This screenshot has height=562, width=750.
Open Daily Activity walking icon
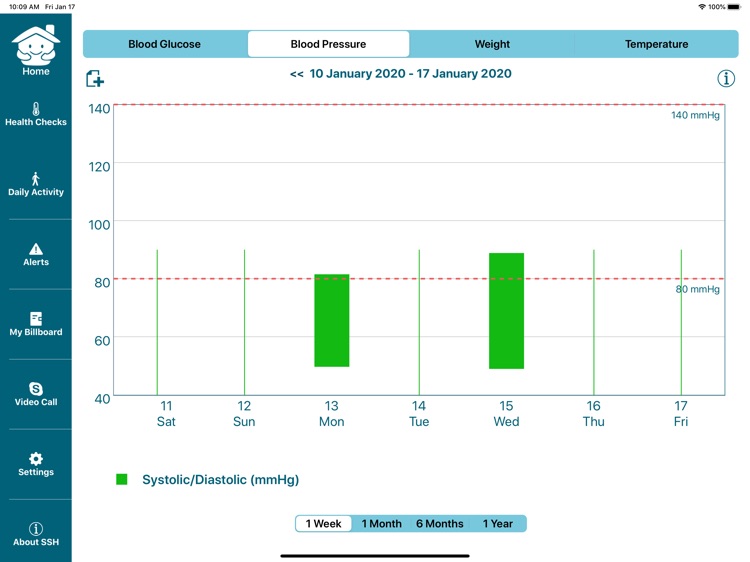click(36, 178)
